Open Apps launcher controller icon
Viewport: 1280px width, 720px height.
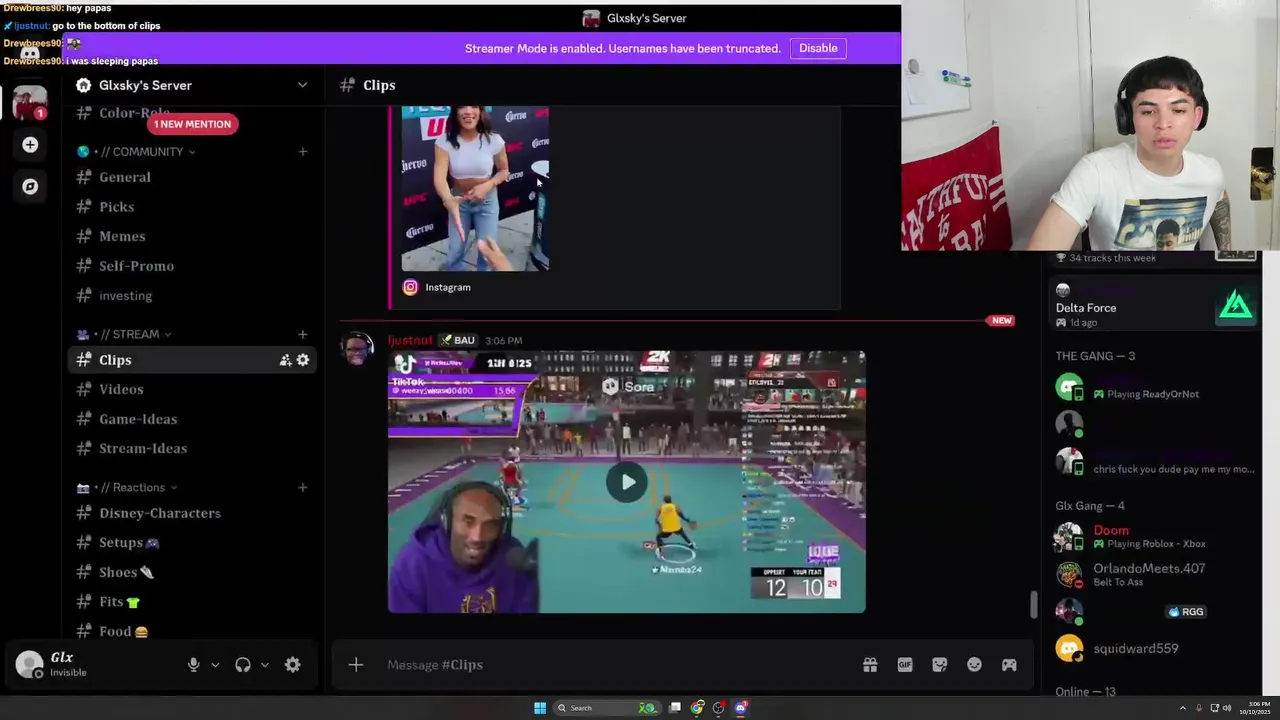tap(1009, 665)
